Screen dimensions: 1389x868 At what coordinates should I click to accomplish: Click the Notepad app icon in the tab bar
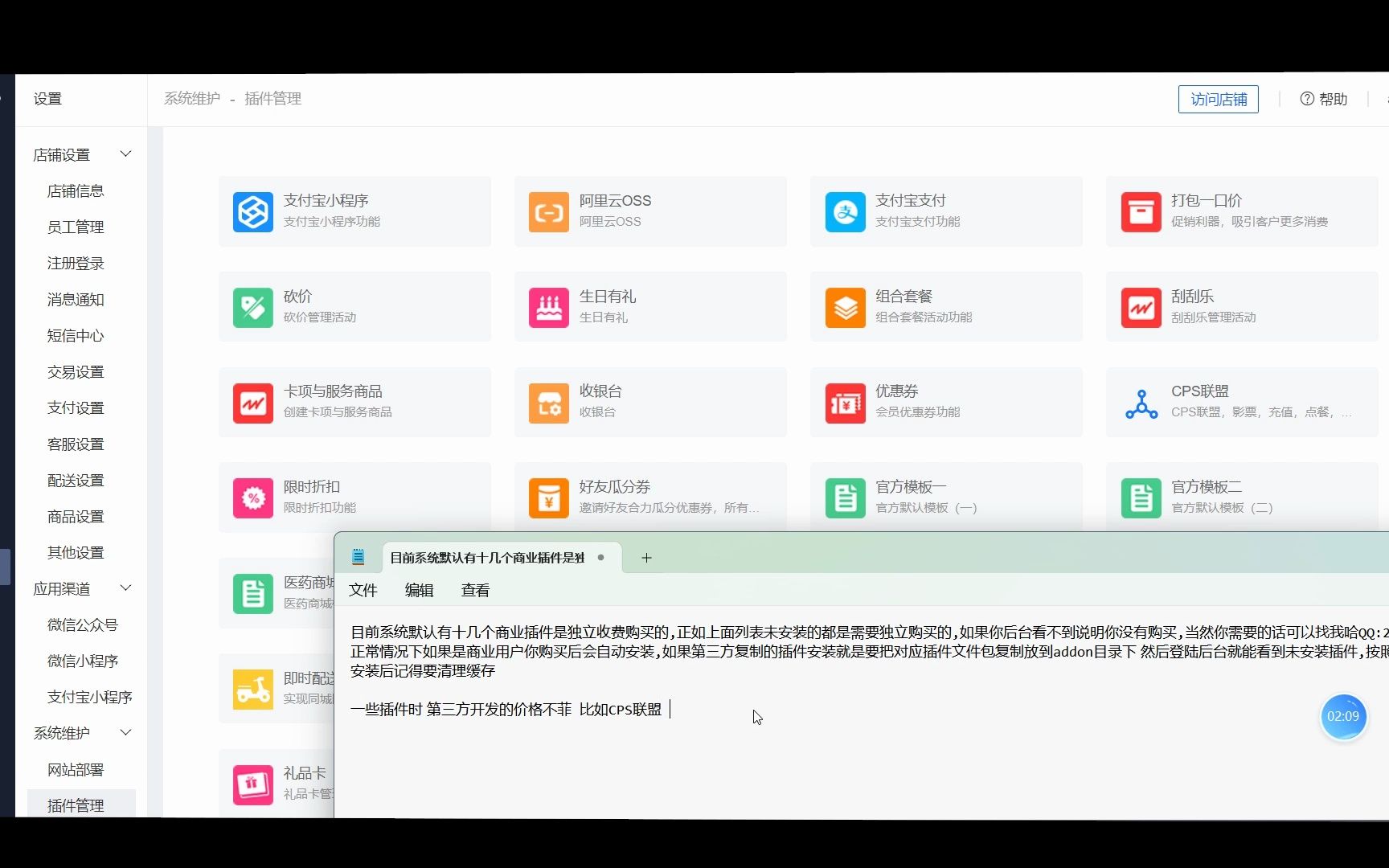359,557
